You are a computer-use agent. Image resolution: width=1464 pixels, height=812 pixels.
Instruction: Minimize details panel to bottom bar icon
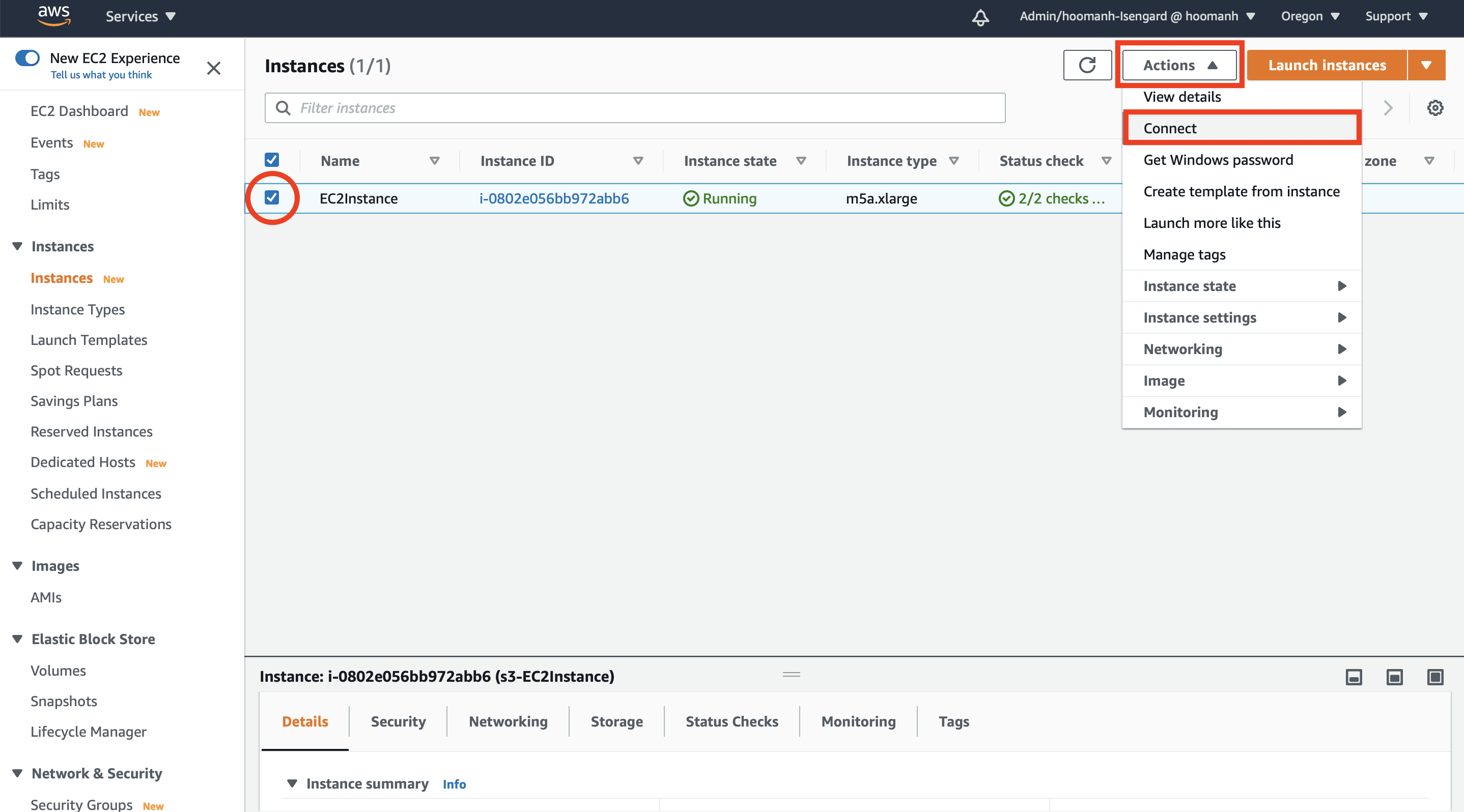(x=1354, y=677)
